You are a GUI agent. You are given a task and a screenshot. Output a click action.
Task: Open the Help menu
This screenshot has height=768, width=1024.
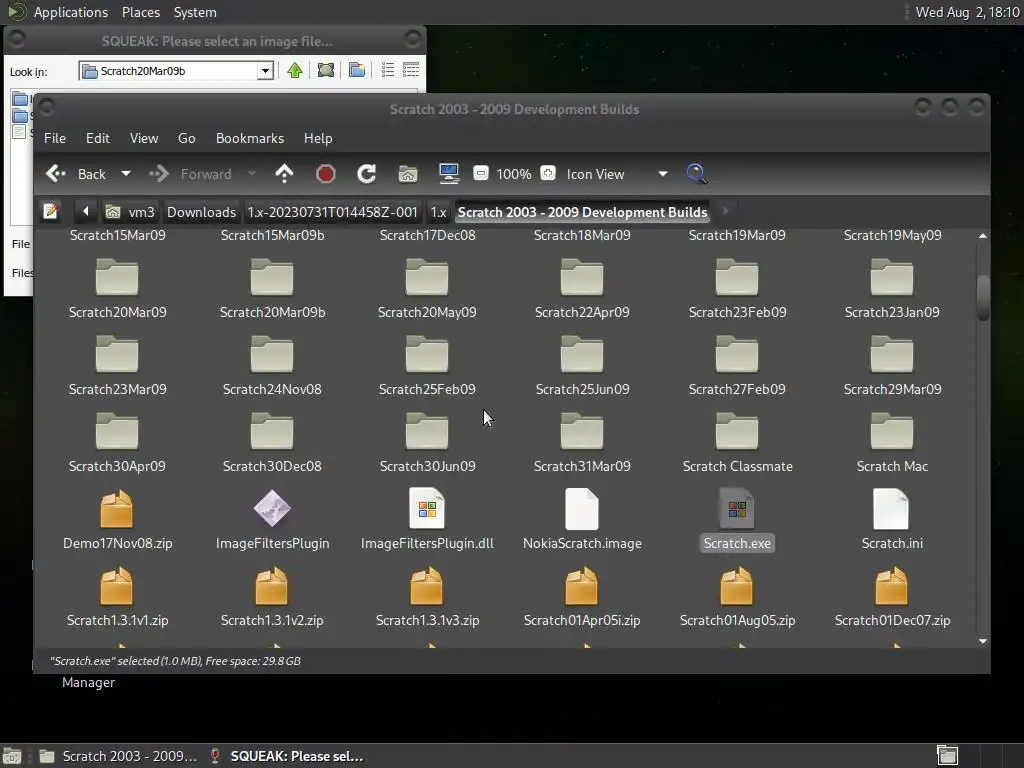point(318,138)
